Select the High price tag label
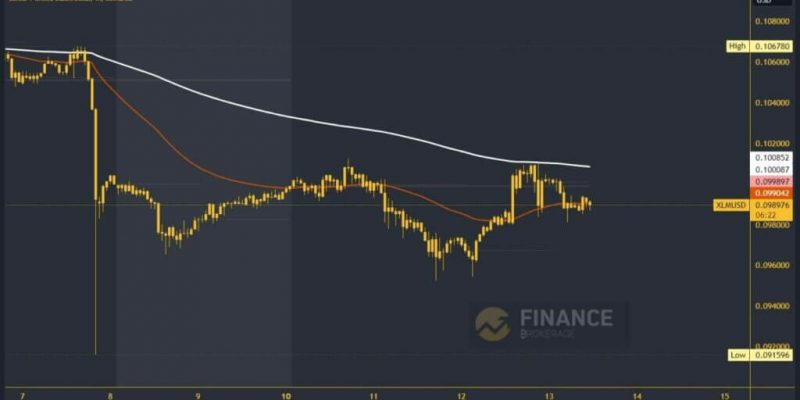 [737, 46]
